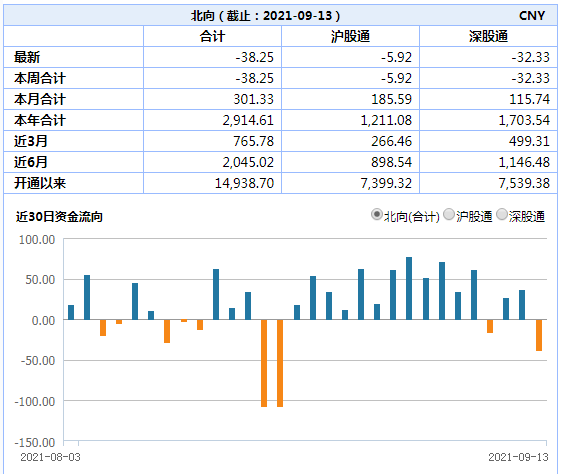Select the 沪股通 radio button

(x=449, y=215)
